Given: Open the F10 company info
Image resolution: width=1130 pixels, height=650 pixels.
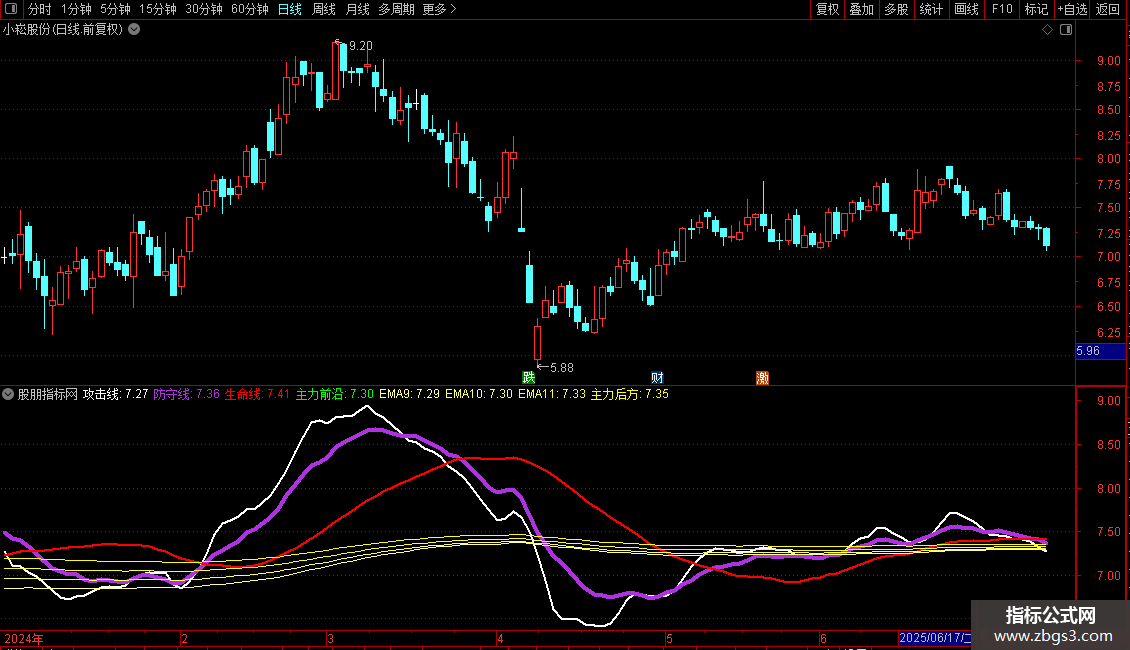Looking at the screenshot, I should coord(1001,9).
